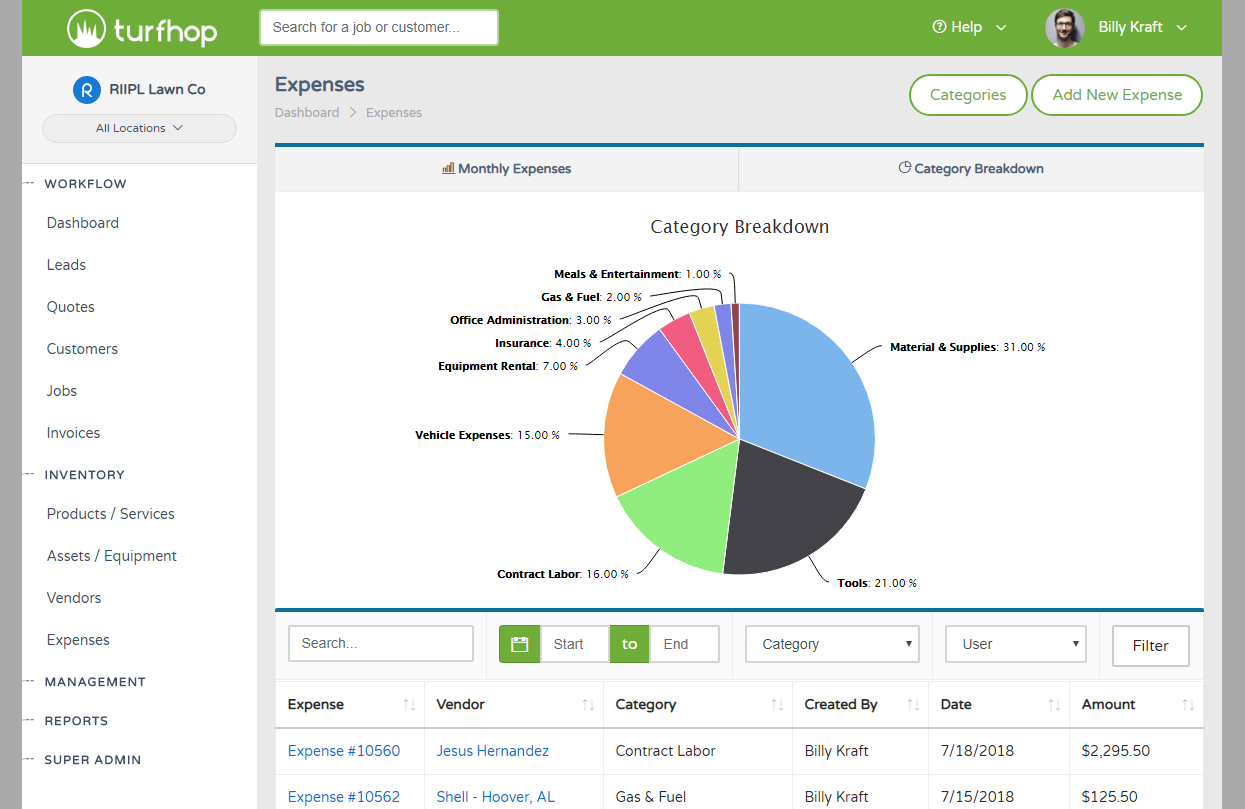This screenshot has width=1245, height=809.
Task: Switch to the Monthly Expenses tab
Action: (x=506, y=168)
